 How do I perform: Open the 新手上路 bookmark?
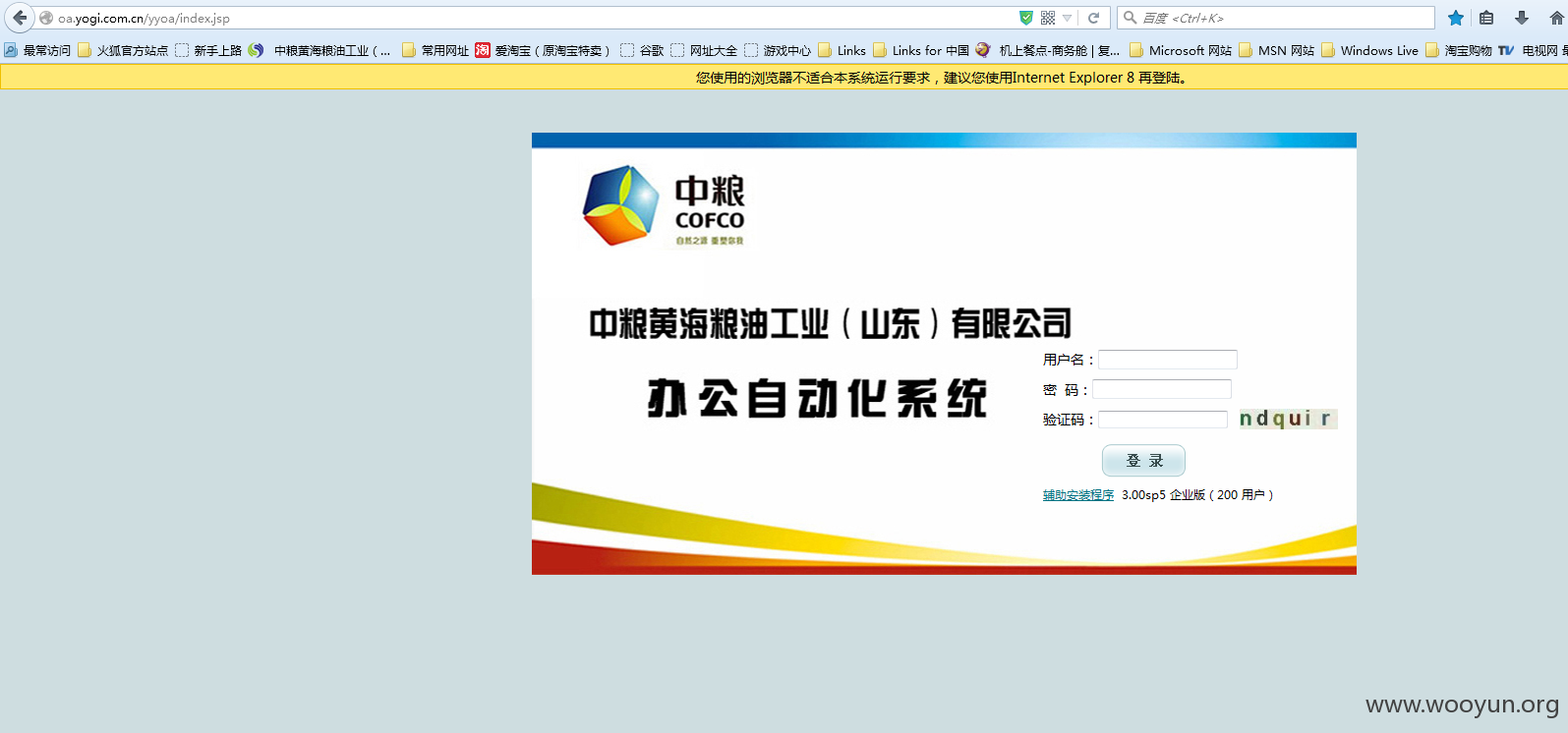click(x=208, y=50)
